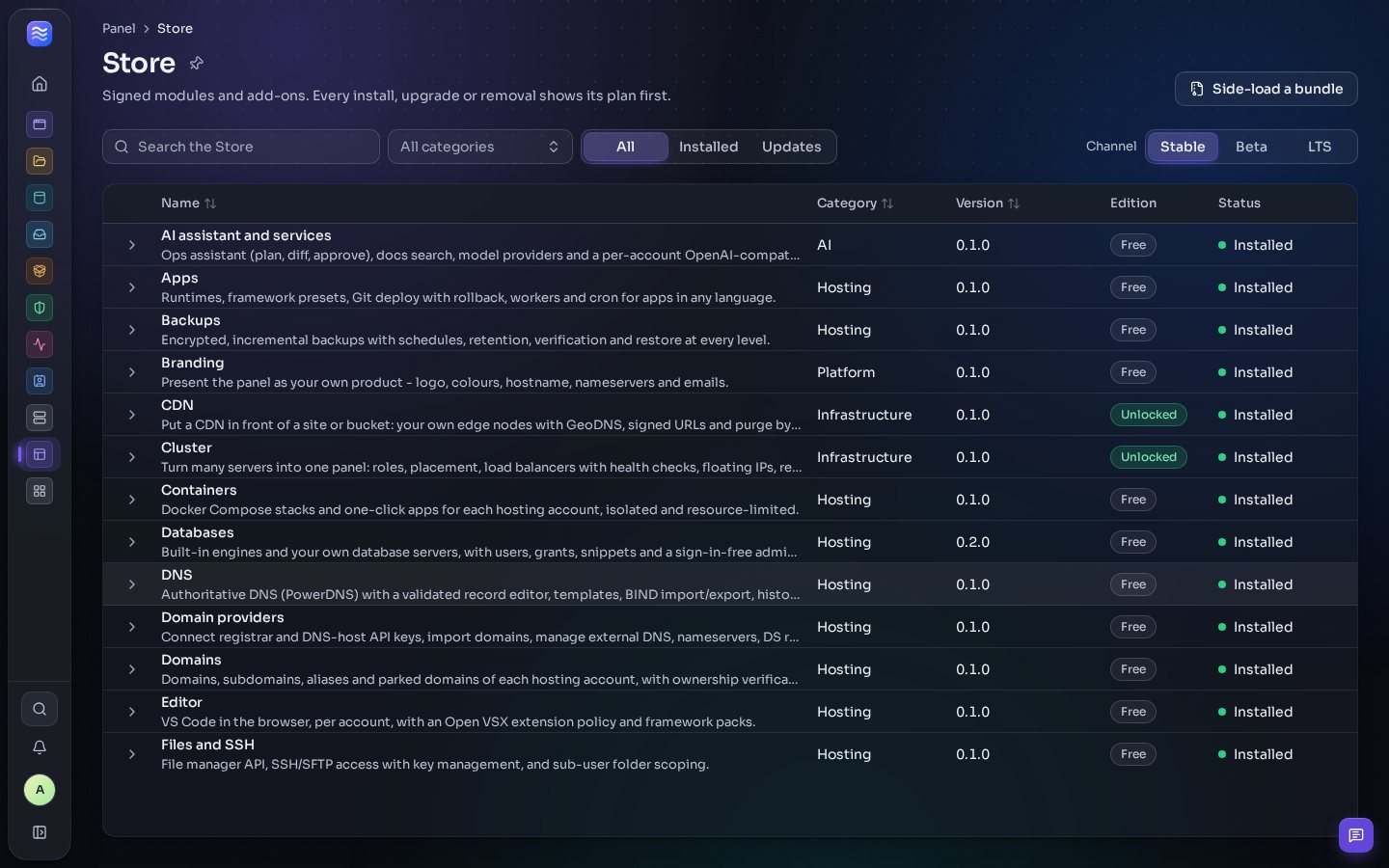Expand the Databases row chevron
1389x868 pixels.
pyautogui.click(x=132, y=542)
